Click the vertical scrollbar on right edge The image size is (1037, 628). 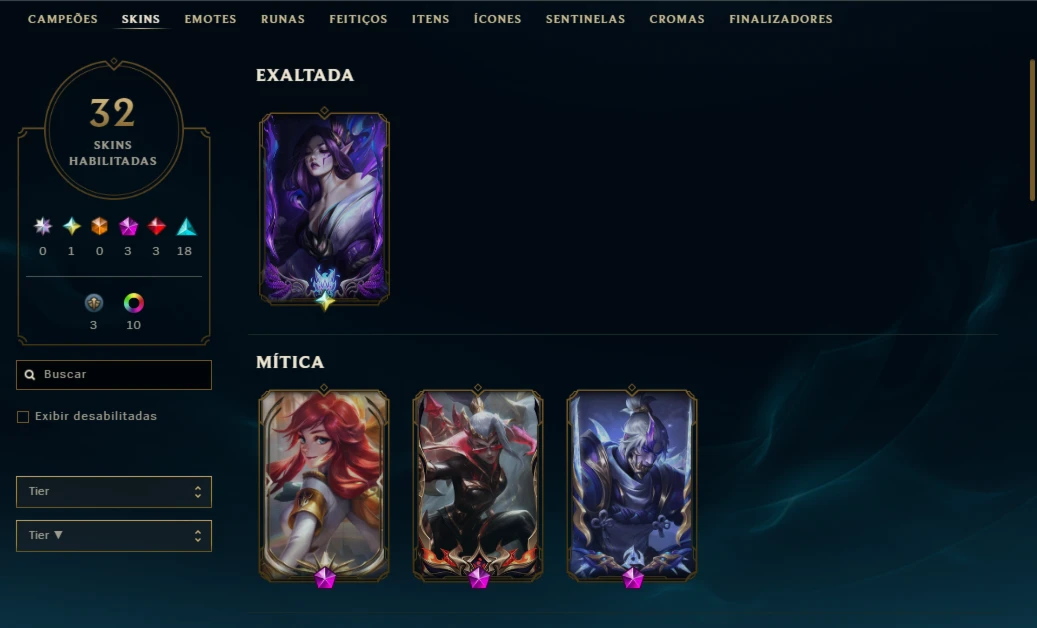click(1032, 130)
